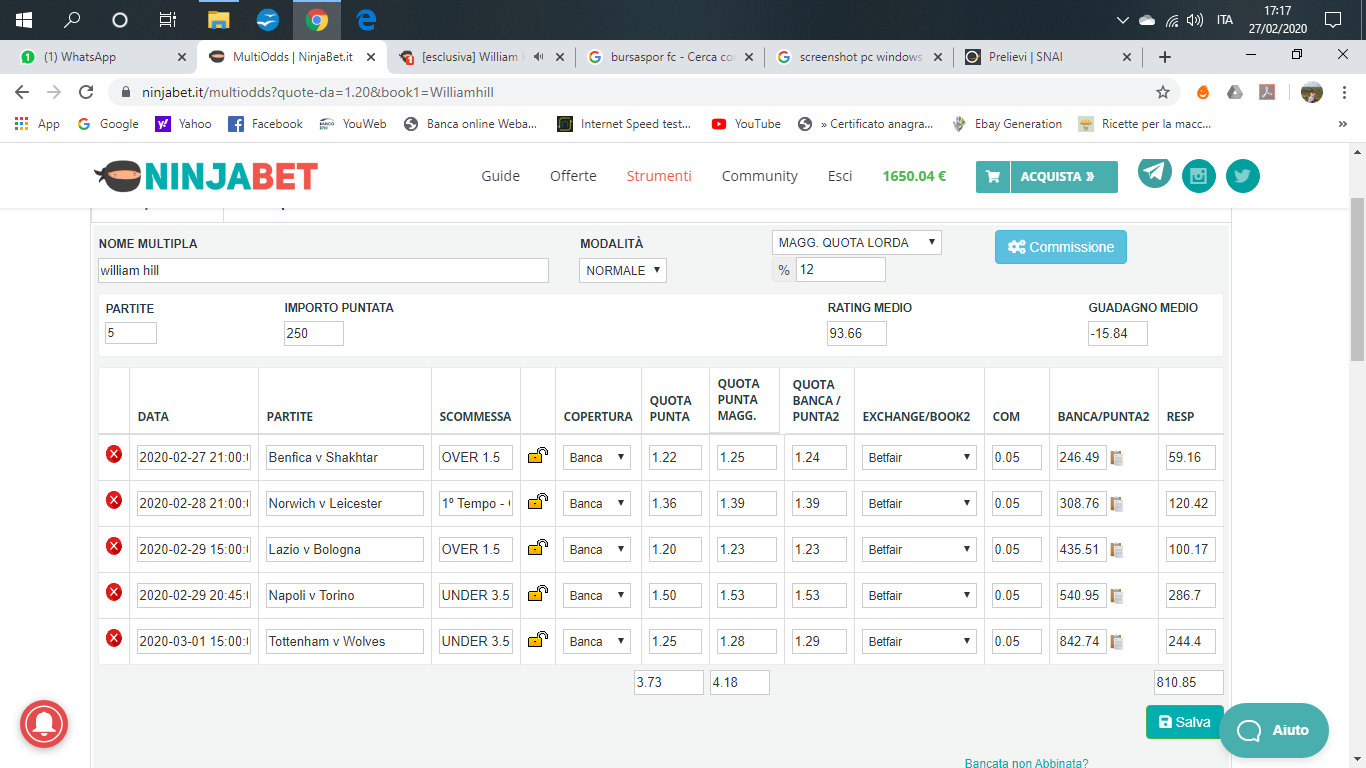Open the Facebook bookmark
The width and height of the screenshot is (1366, 768).
[x=265, y=124]
